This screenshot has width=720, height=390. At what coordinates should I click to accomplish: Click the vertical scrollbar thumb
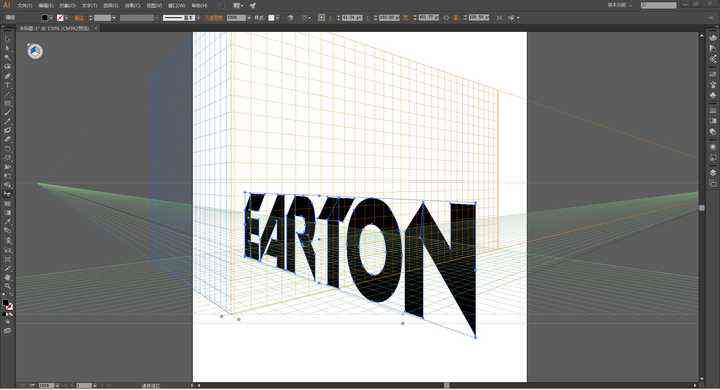[x=702, y=208]
